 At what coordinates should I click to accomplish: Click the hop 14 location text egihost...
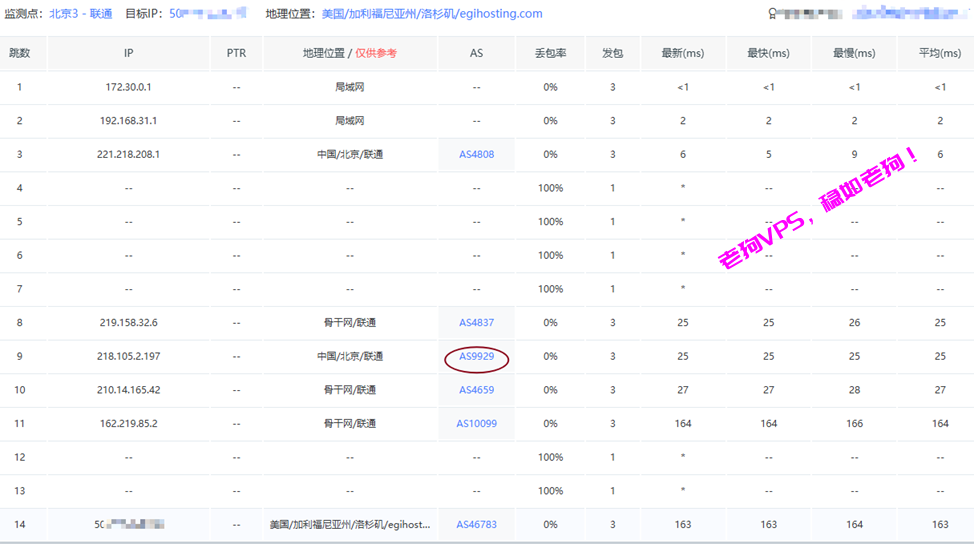click(350, 525)
